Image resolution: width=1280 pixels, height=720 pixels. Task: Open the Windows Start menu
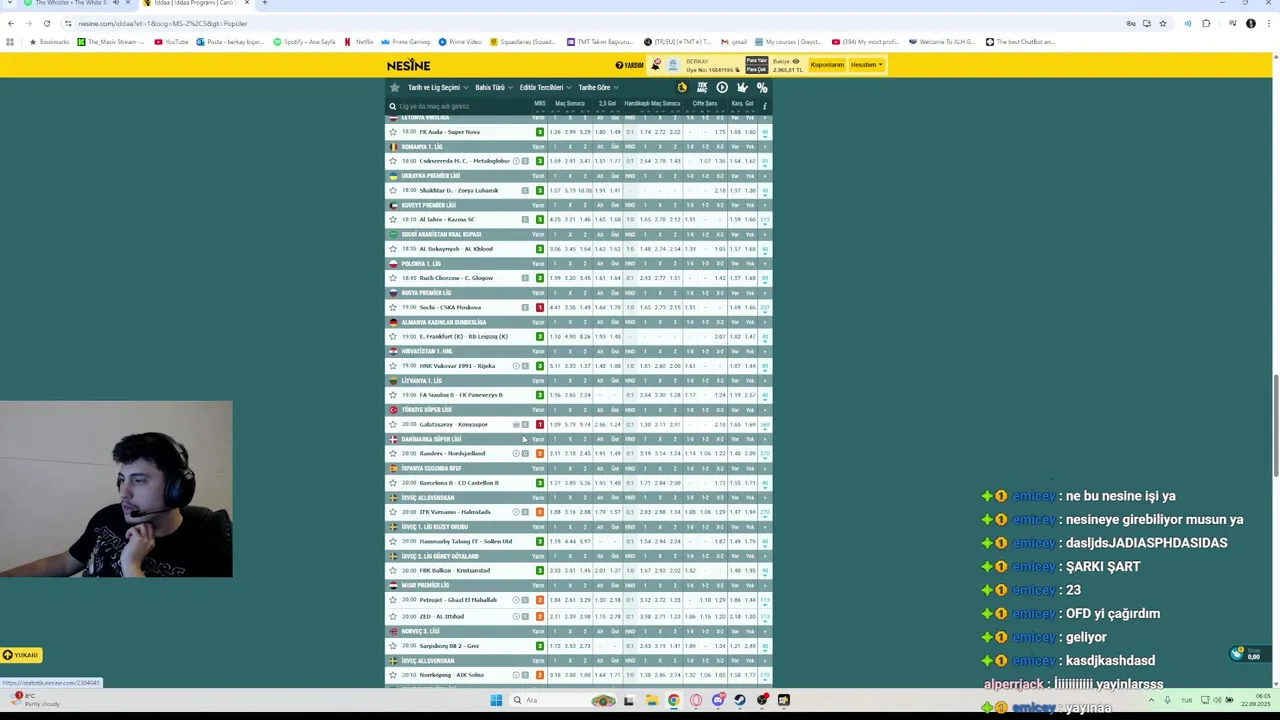[496, 700]
